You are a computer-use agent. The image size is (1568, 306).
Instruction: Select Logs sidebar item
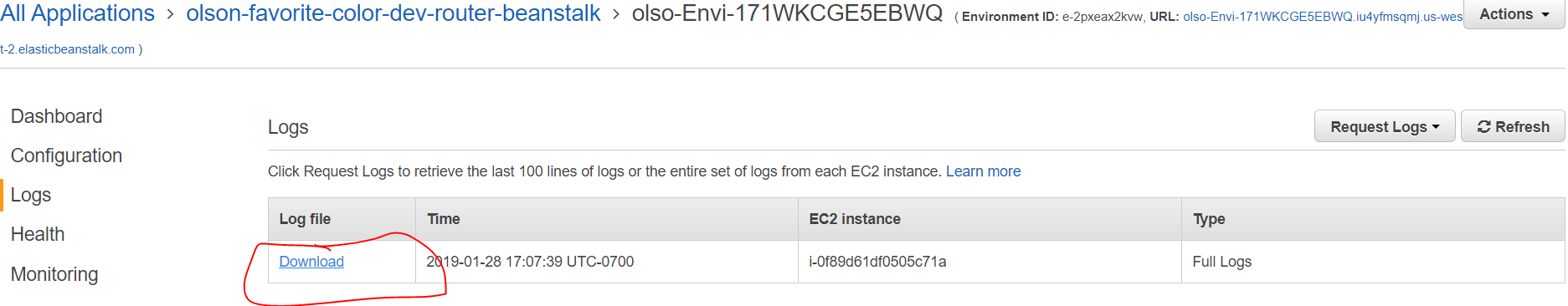pos(31,195)
